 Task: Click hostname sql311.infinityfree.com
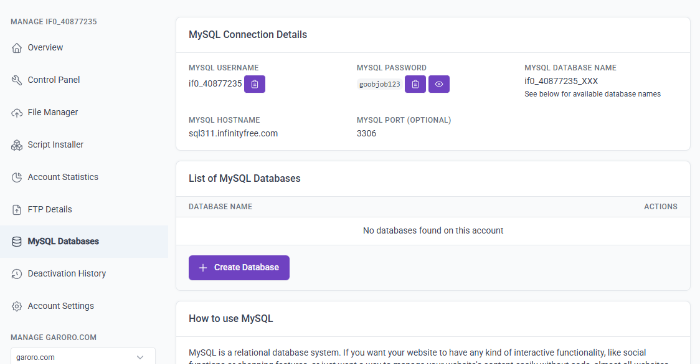pyautogui.click(x=233, y=133)
